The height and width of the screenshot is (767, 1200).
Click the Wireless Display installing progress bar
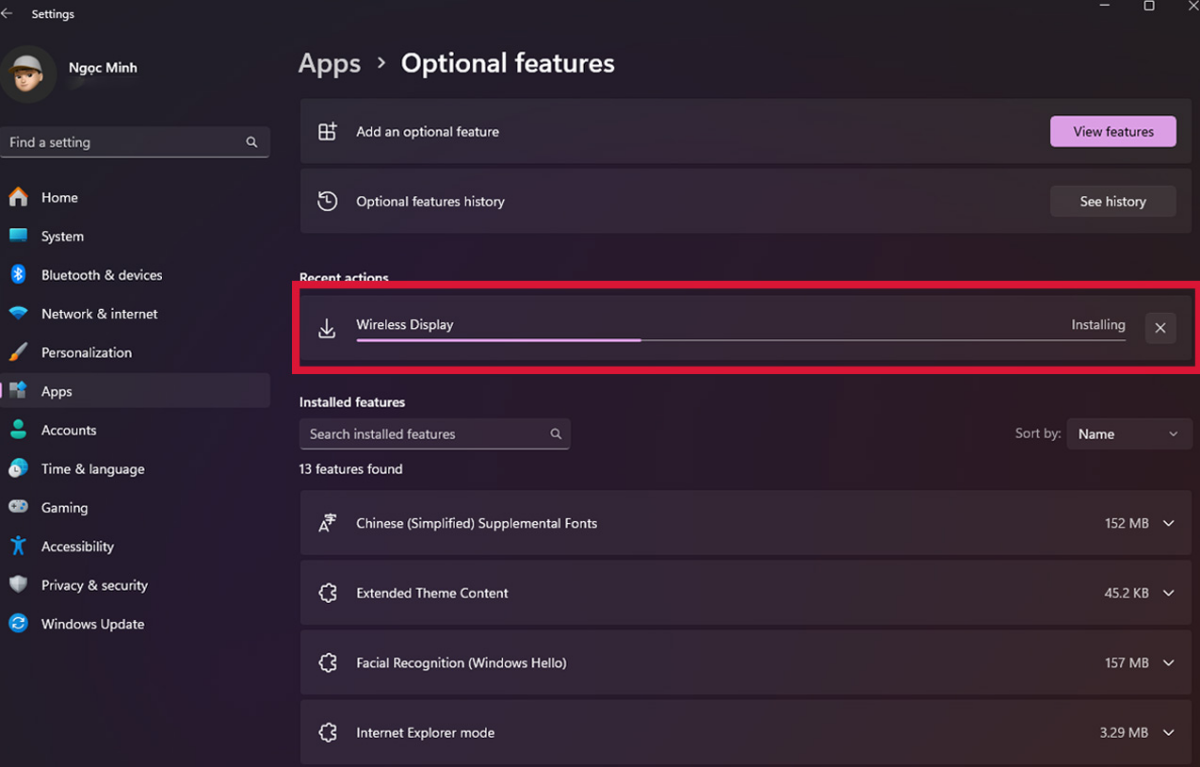pyautogui.click(x=740, y=340)
